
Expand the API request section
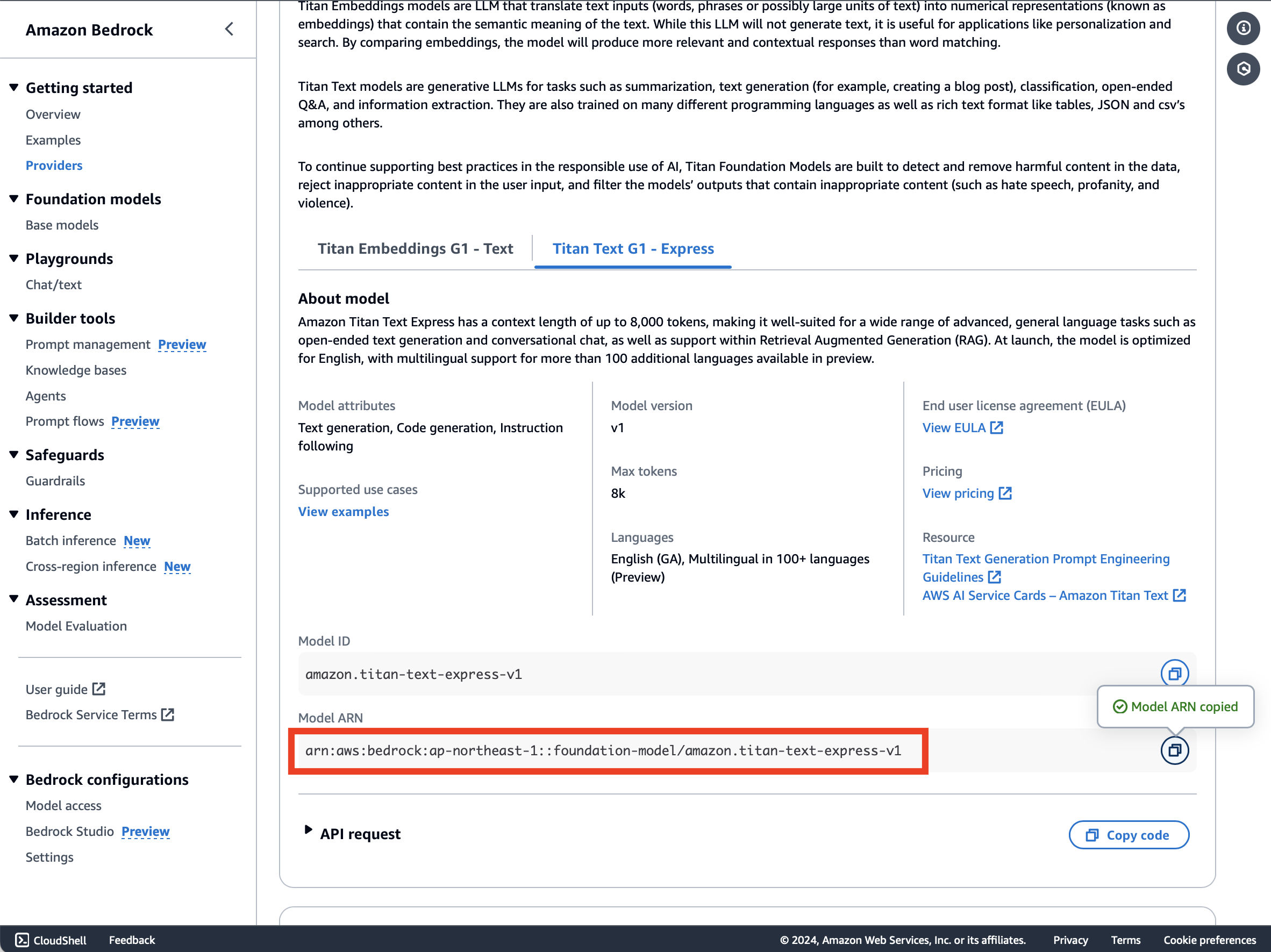click(x=308, y=830)
